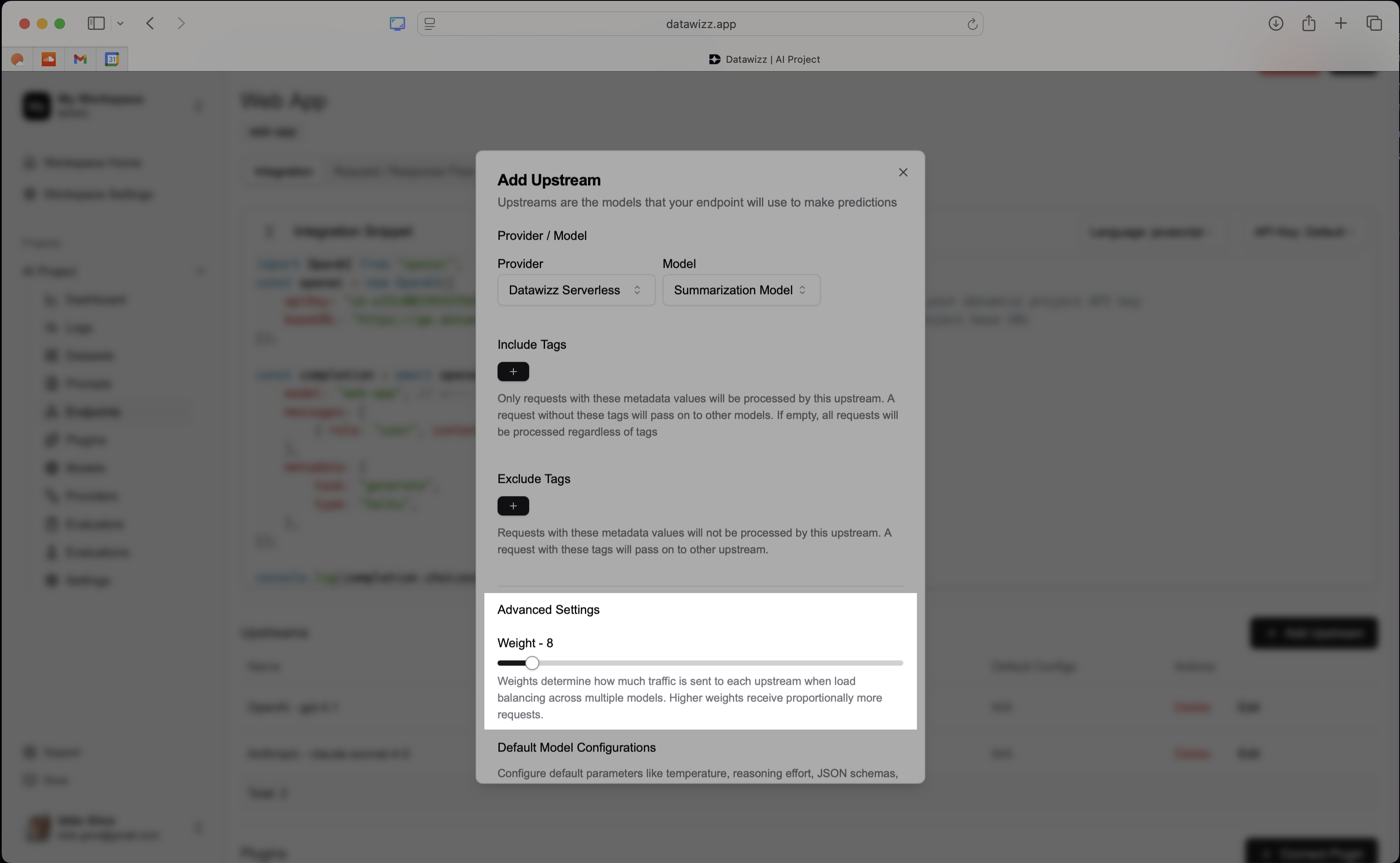Open the Summarization Model dropdown
This screenshot has width=1400, height=863.
pos(740,290)
